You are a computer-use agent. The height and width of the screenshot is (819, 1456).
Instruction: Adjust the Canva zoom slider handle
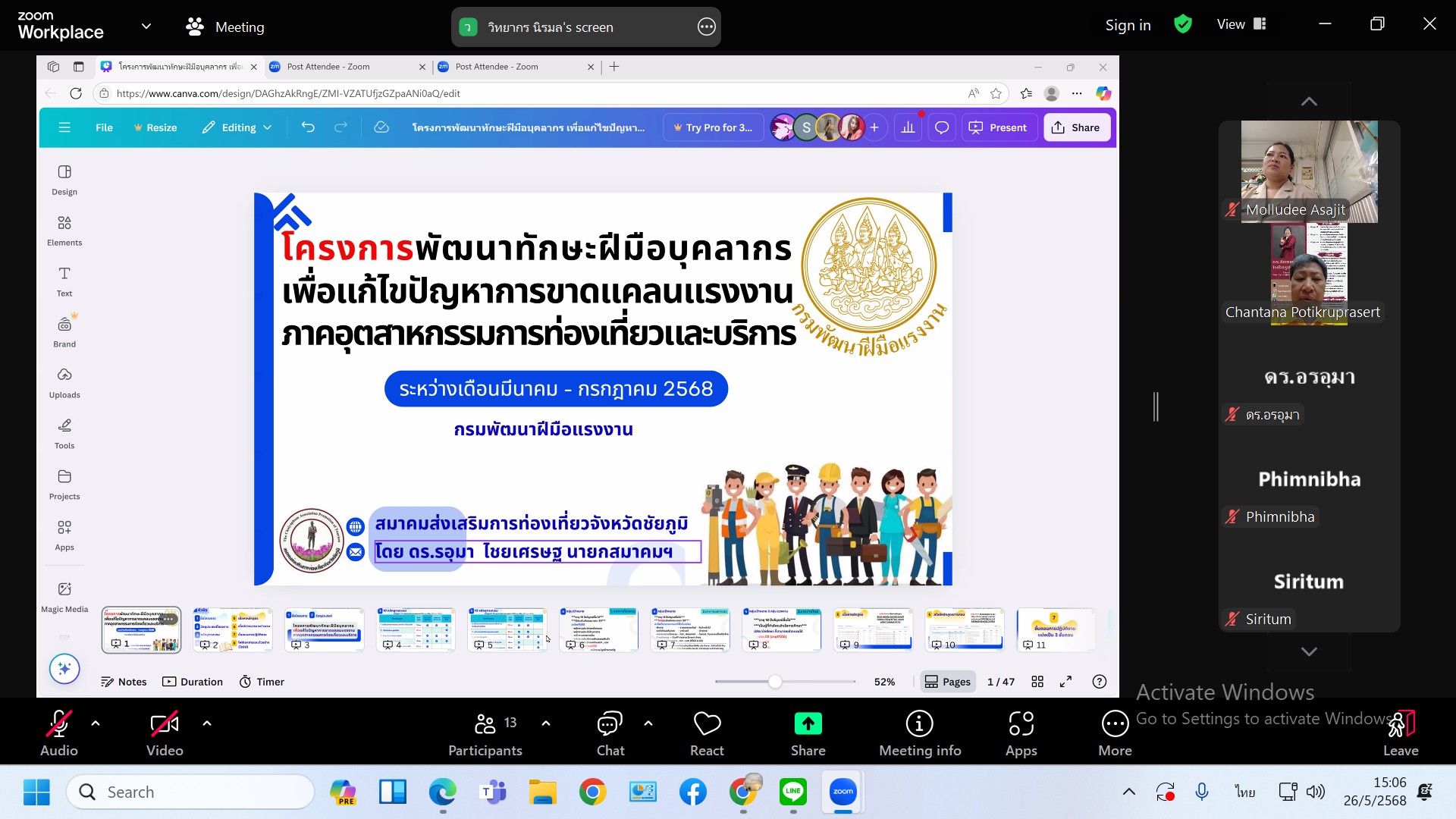point(775,682)
